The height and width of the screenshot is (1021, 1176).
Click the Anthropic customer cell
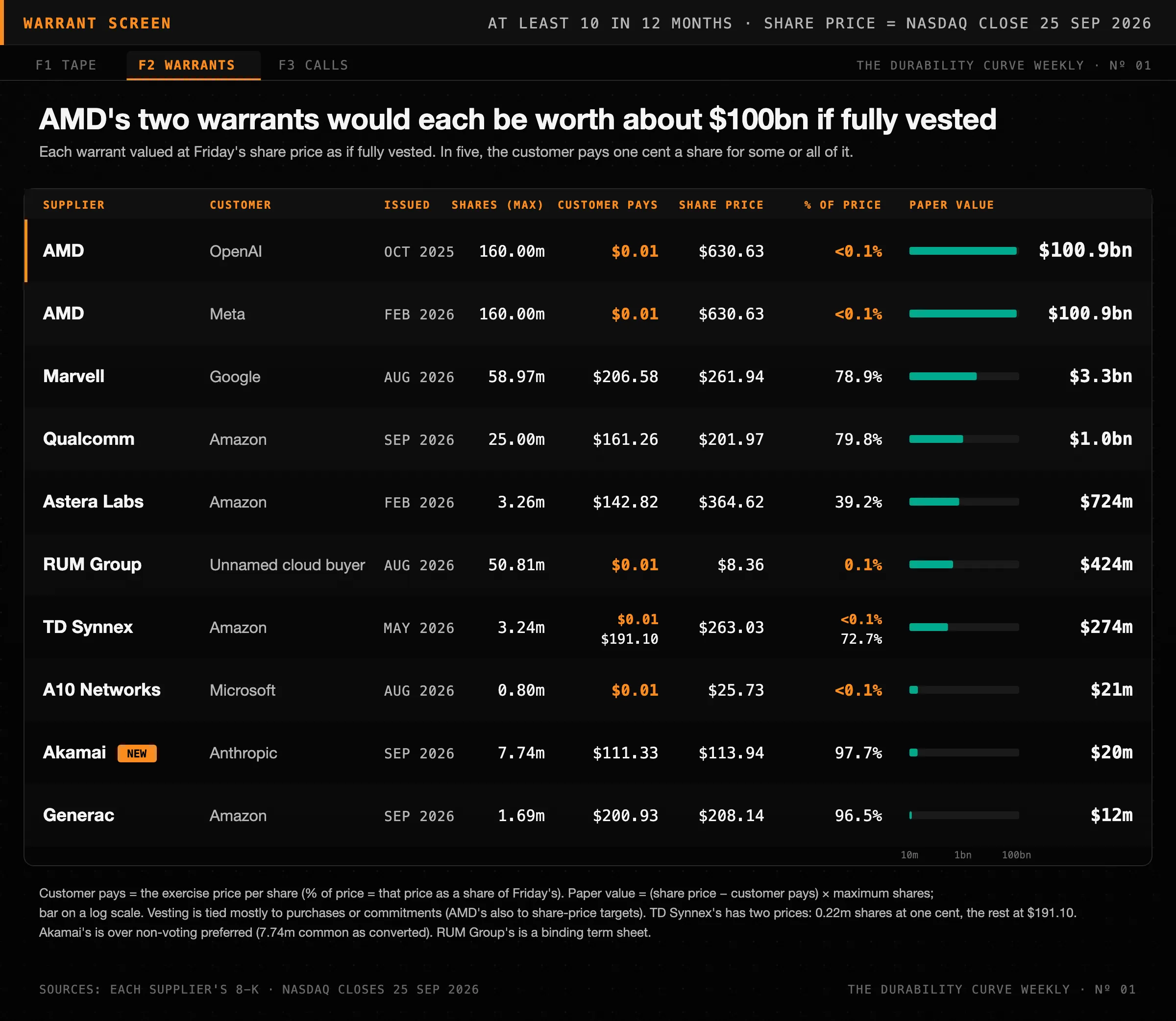[x=244, y=753]
